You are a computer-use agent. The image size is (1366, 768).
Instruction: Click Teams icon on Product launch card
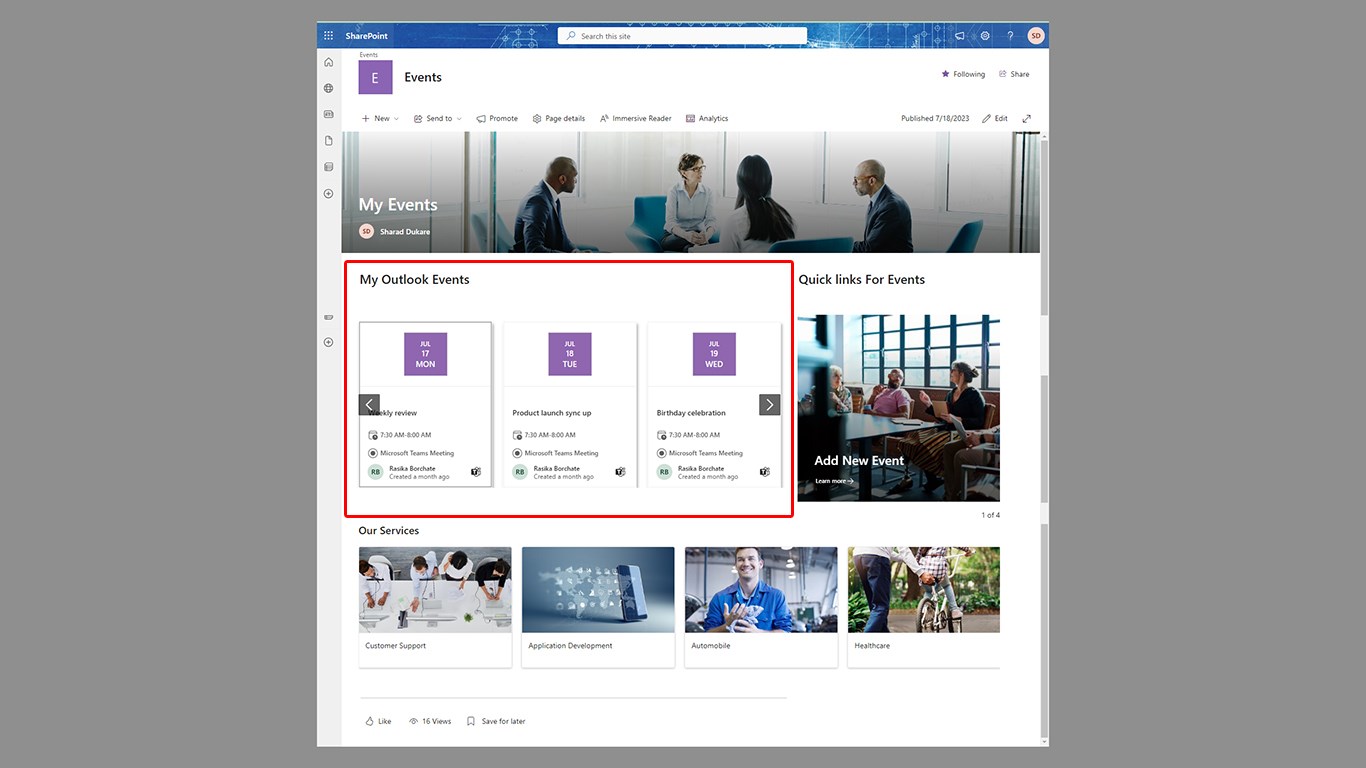pos(620,472)
